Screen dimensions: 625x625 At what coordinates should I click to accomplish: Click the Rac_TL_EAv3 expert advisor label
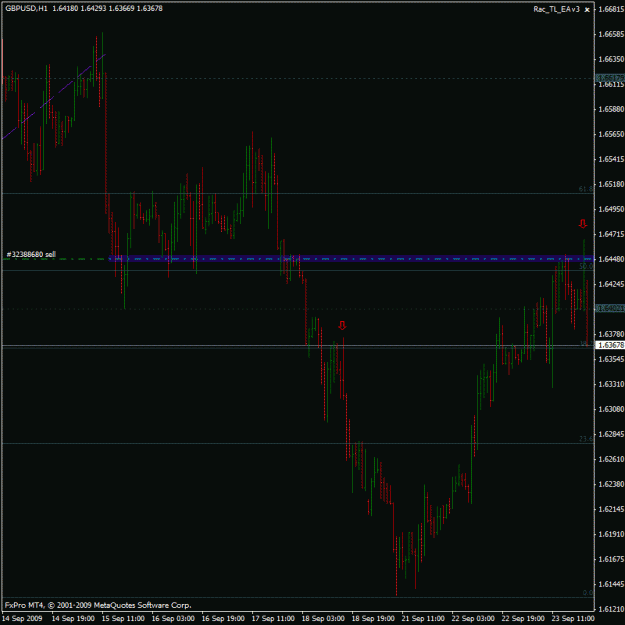coord(556,9)
